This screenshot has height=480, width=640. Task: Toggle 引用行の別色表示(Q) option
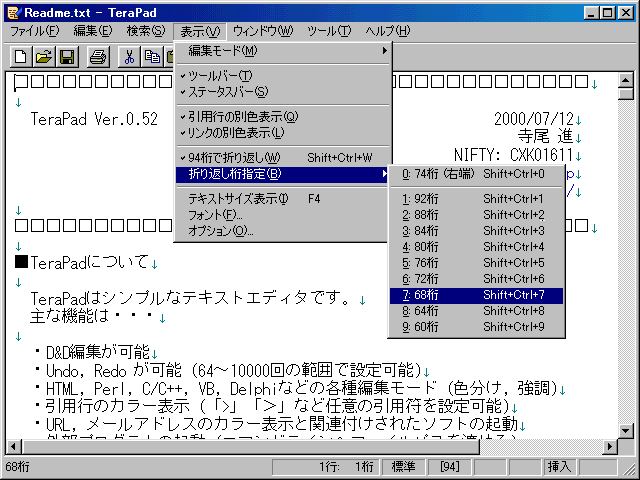282,117
